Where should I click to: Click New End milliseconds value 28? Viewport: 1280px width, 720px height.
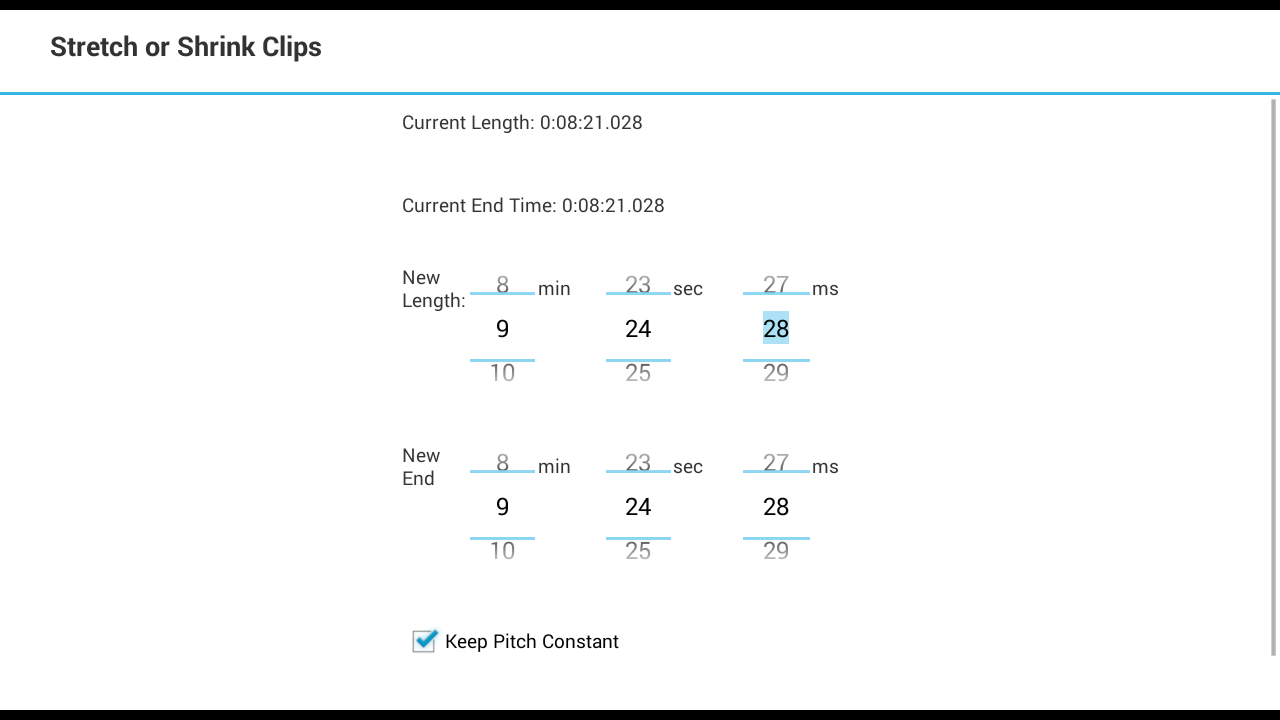(x=776, y=507)
